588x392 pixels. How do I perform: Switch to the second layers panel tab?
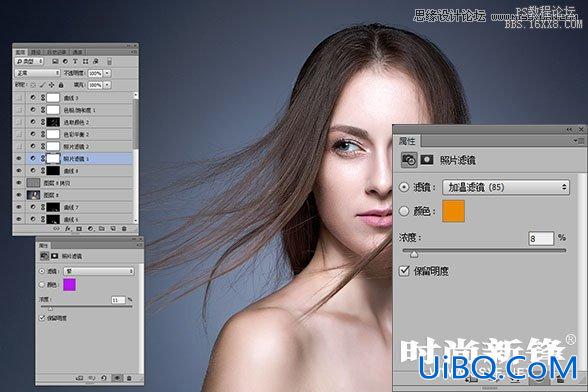36,52
